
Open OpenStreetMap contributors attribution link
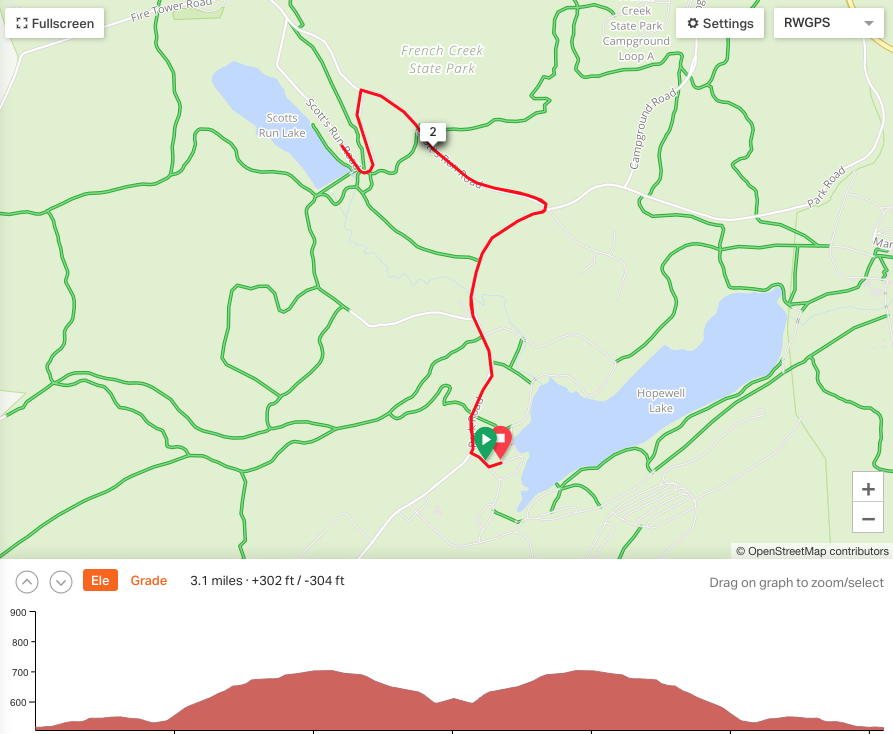coord(812,551)
